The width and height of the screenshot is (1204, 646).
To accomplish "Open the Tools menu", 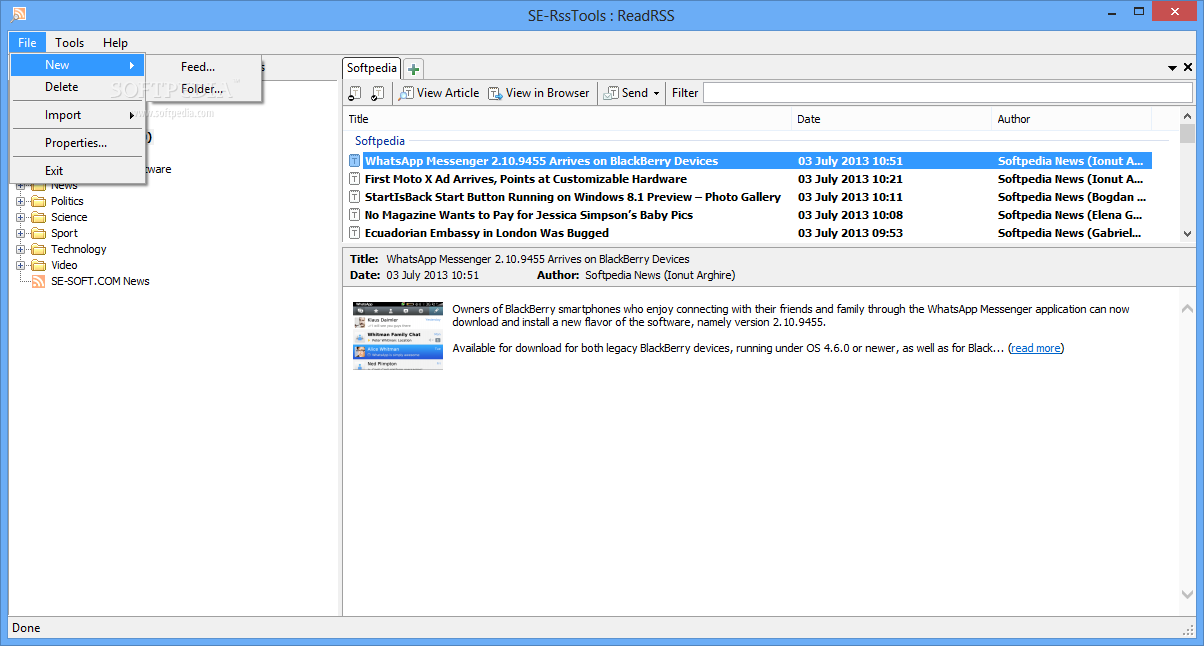I will pos(70,43).
